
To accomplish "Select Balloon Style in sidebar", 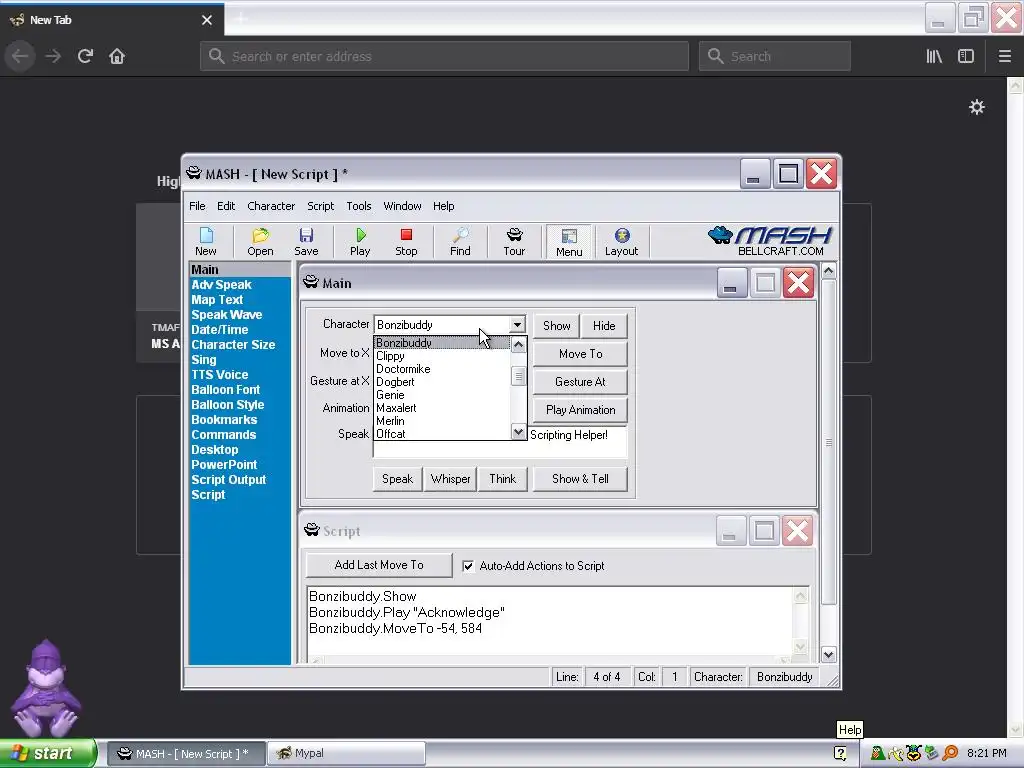I will (x=227, y=405).
